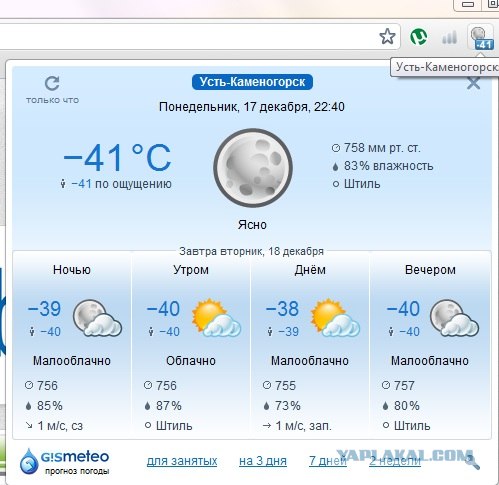
Task: Click humidity 80% under Вечером
Action: pyautogui.click(x=407, y=406)
